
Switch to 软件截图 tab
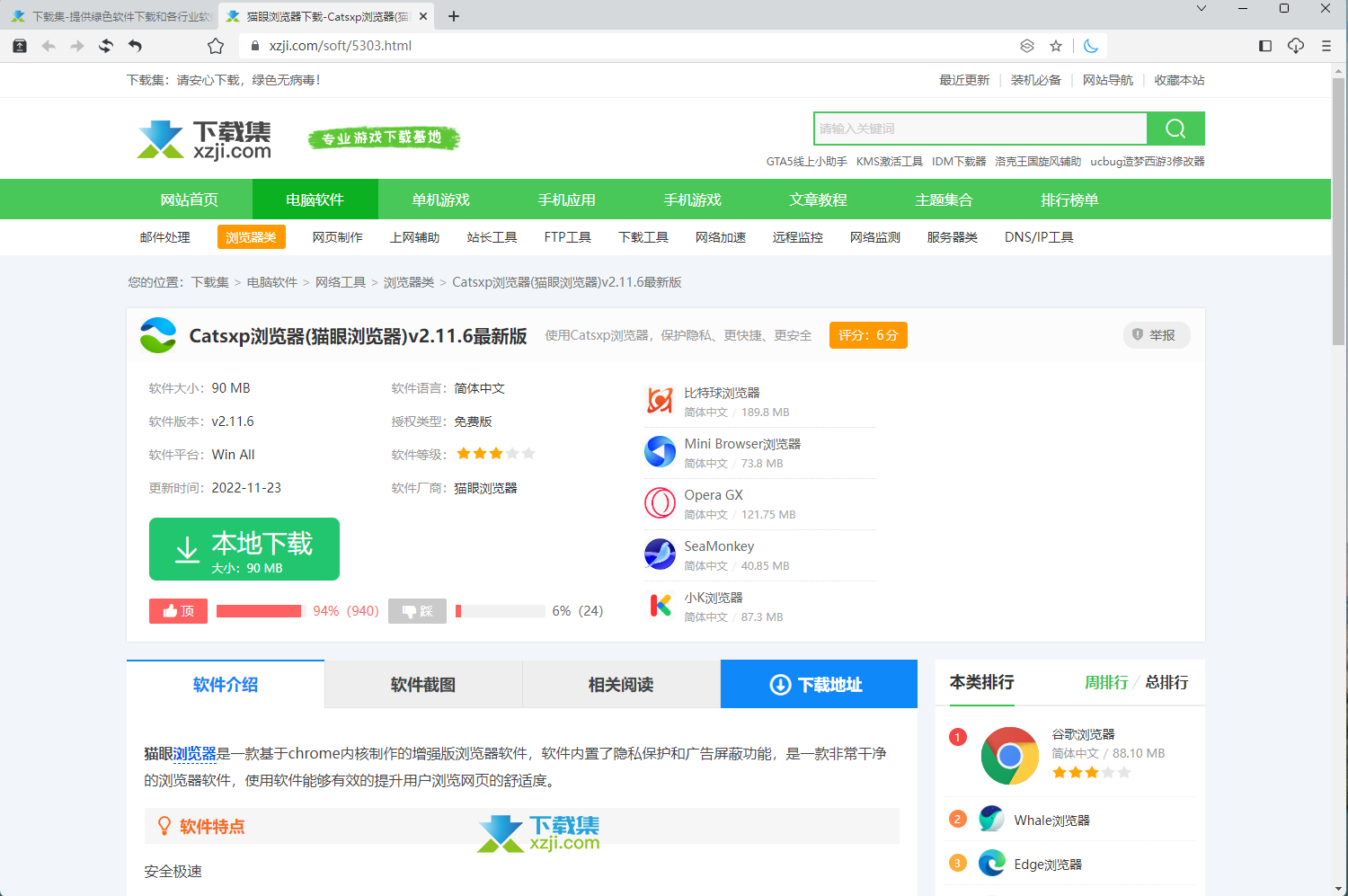[x=423, y=685]
